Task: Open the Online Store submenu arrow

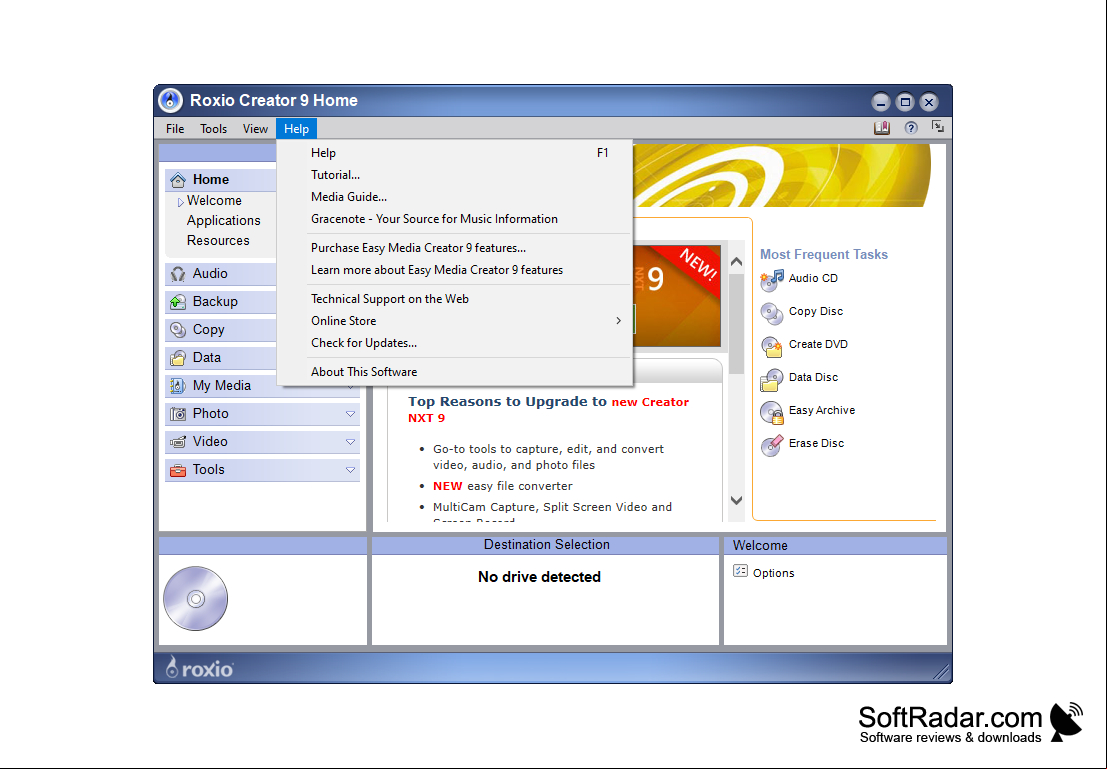Action: coord(618,321)
